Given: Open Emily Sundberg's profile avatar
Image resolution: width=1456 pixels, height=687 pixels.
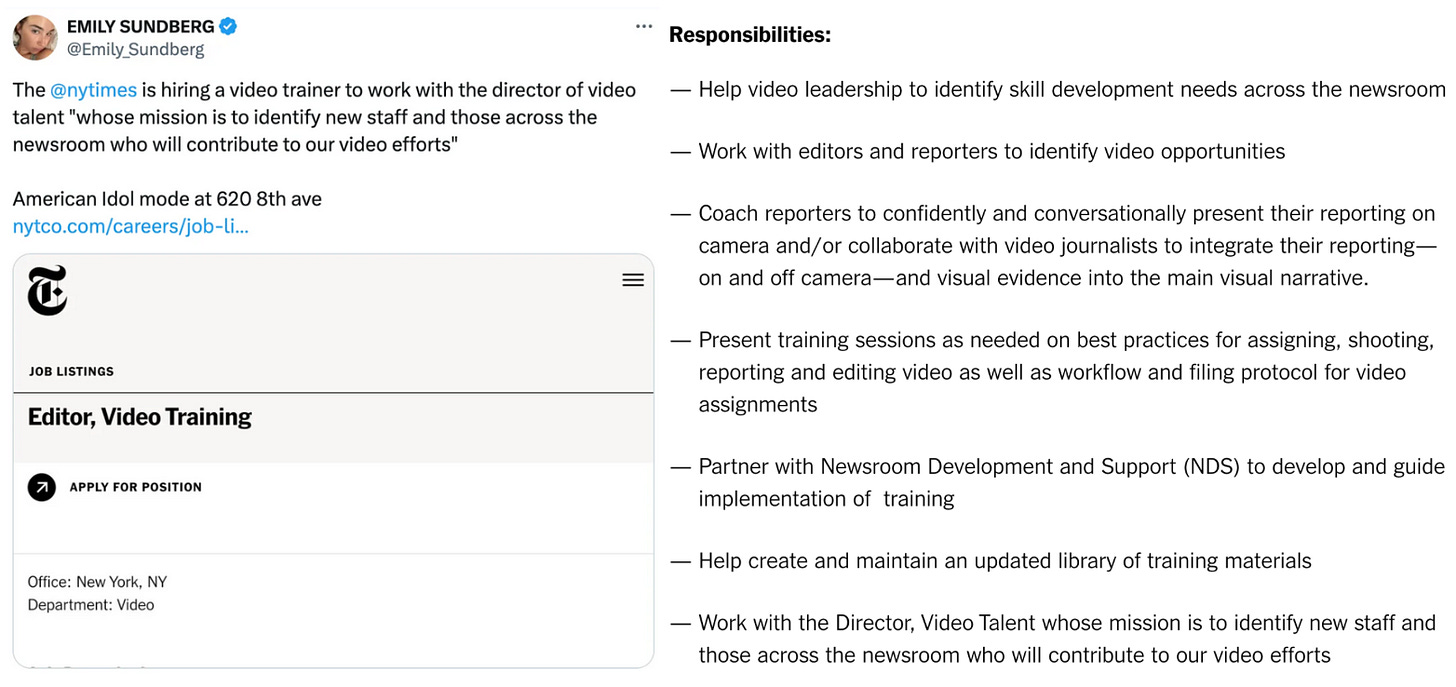Looking at the screenshot, I should pyautogui.click(x=35, y=38).
